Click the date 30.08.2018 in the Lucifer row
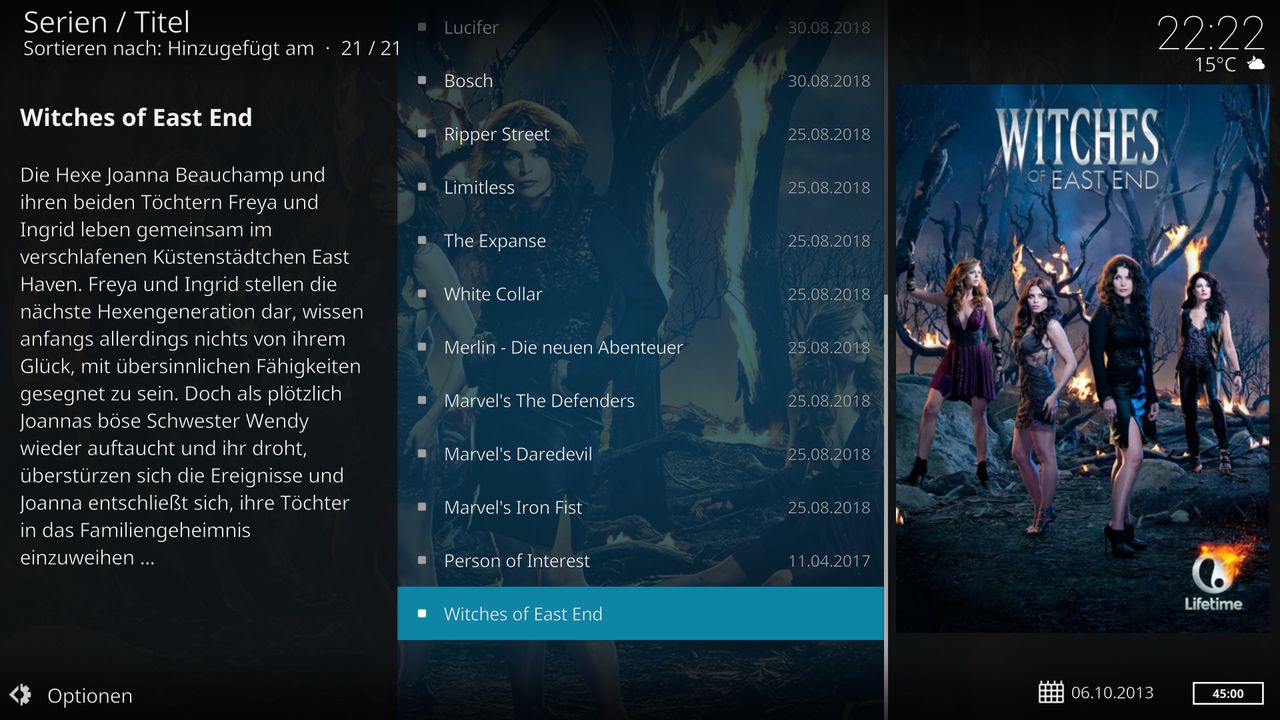 [x=829, y=28]
